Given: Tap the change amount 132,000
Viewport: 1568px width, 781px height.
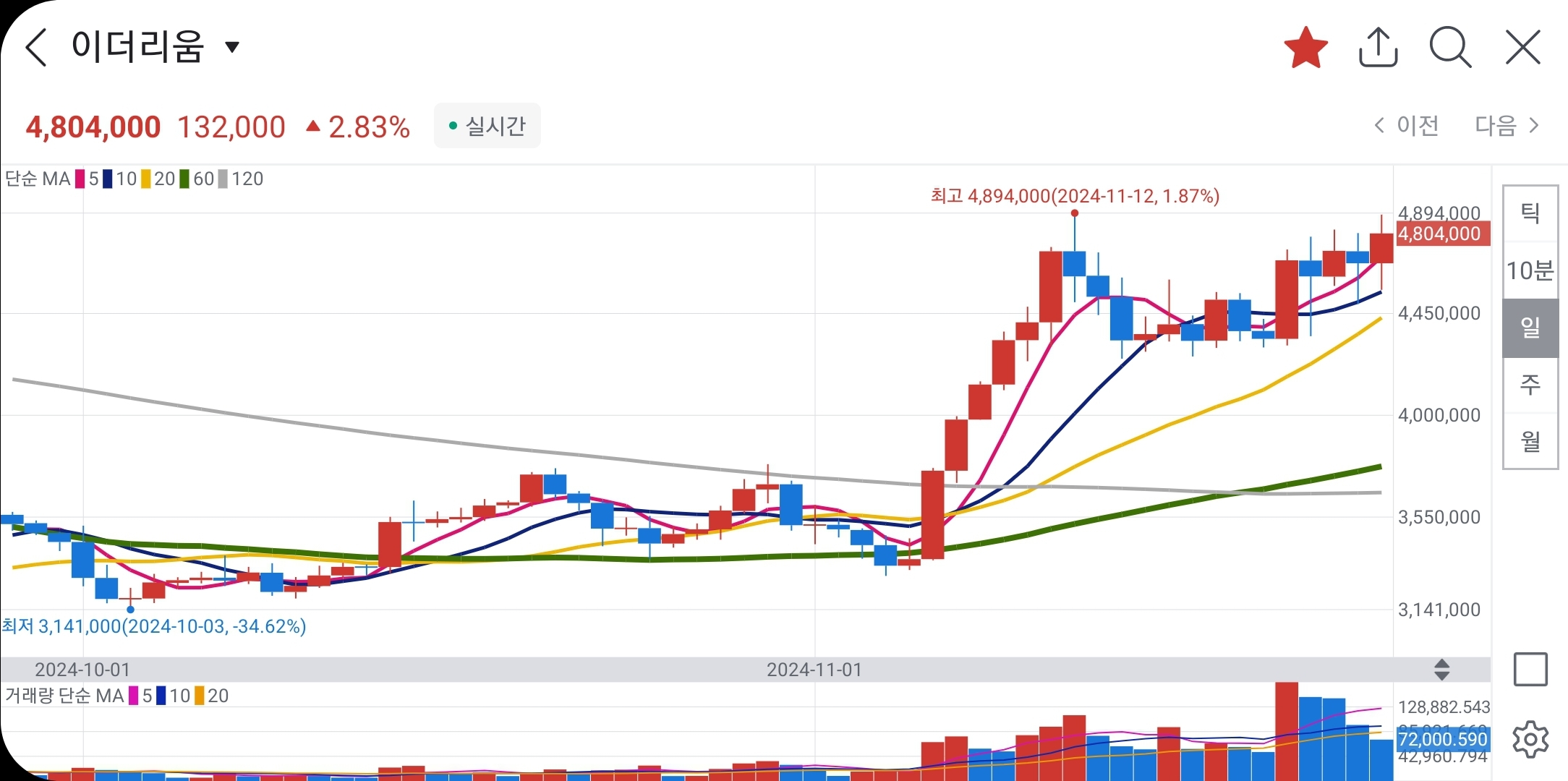Looking at the screenshot, I should pyautogui.click(x=231, y=127).
